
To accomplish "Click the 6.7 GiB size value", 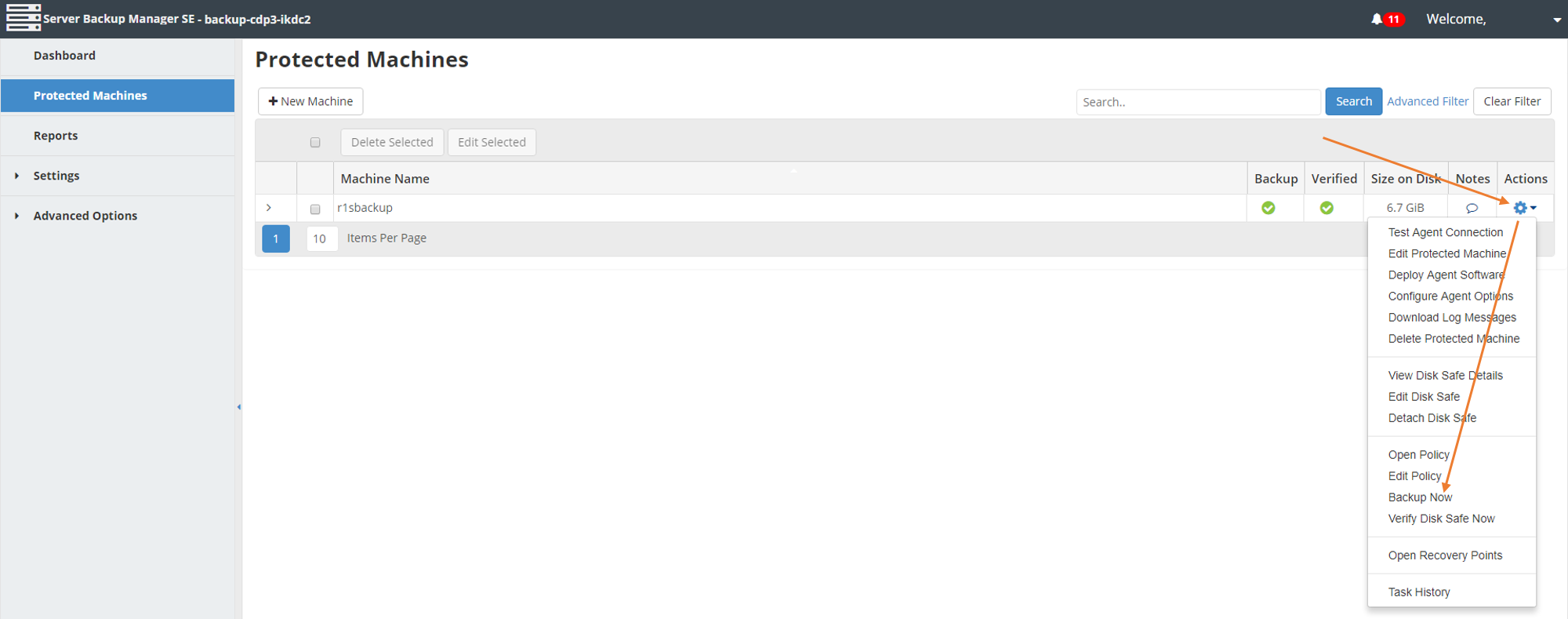I will [x=1405, y=208].
